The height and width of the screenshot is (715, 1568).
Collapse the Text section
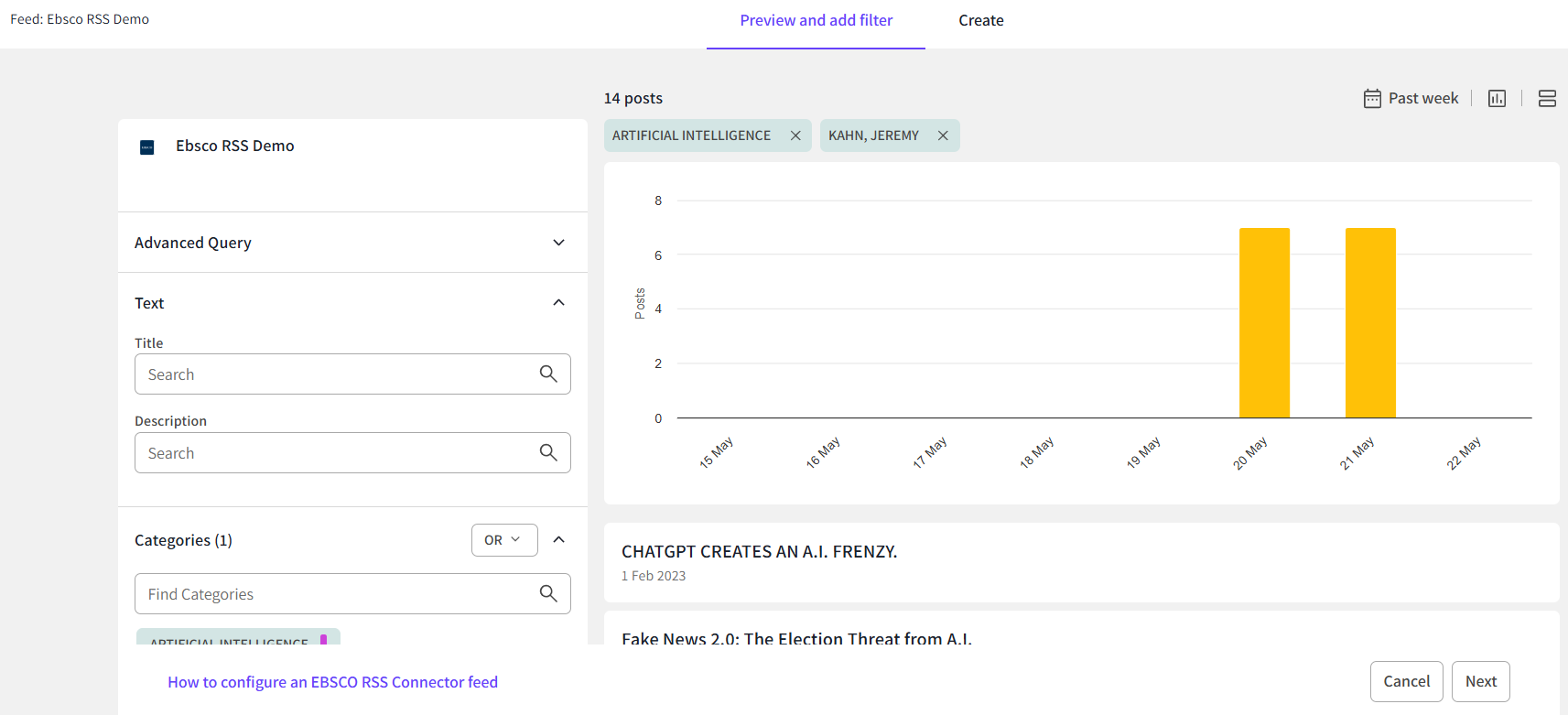pyautogui.click(x=558, y=303)
